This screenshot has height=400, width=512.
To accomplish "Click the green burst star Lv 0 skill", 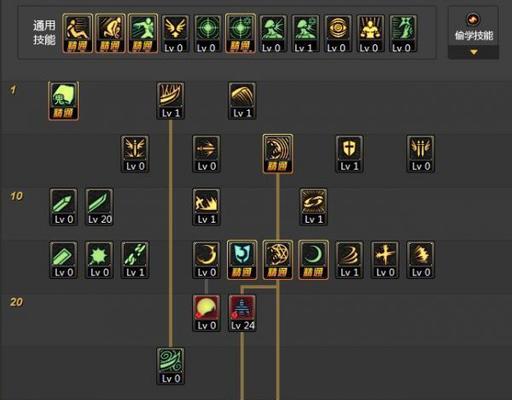I will coord(99,260).
